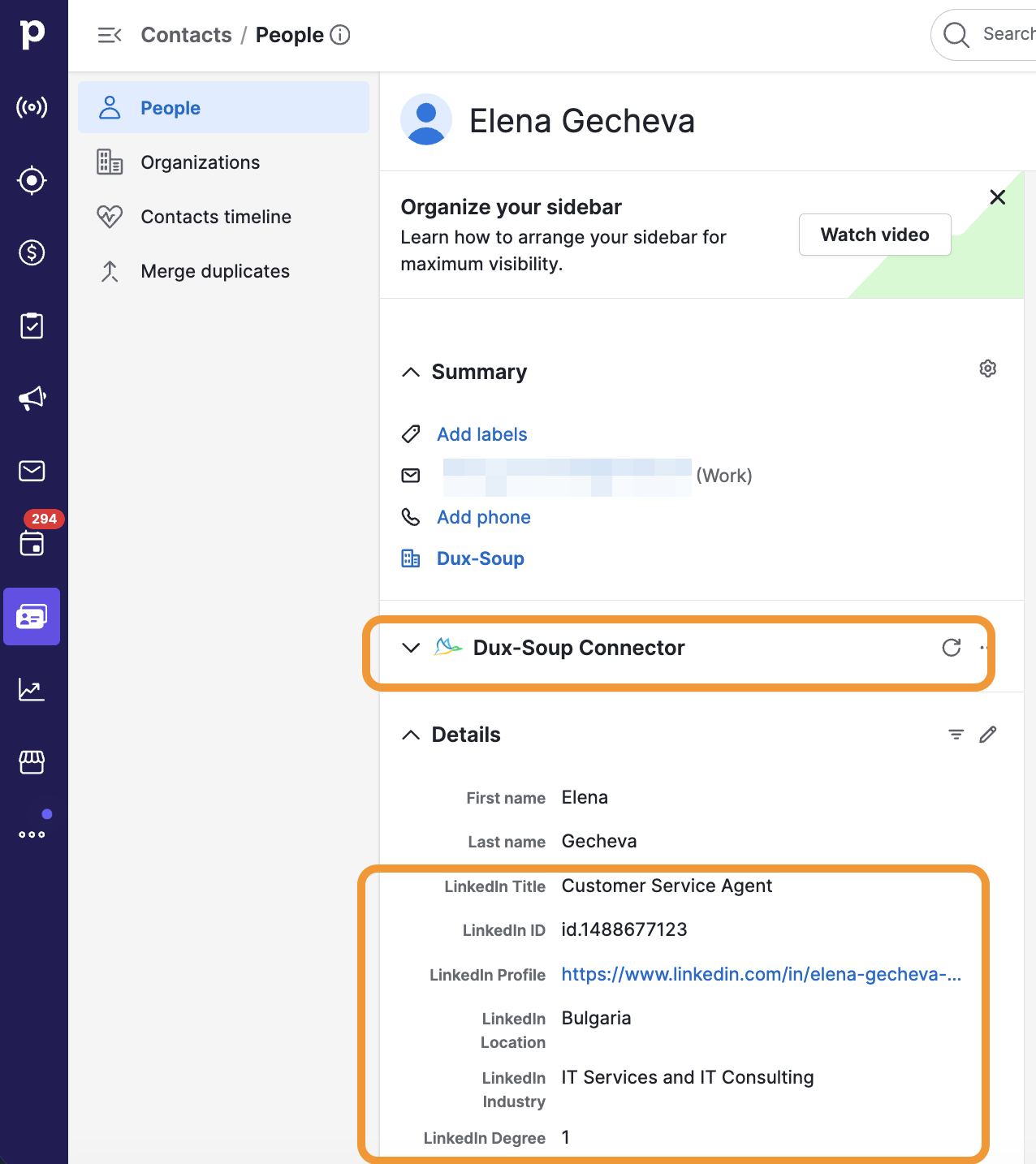Click IT Services and IT Consulting value
Screen dimensions: 1036x1164
pyautogui.click(x=688, y=1077)
